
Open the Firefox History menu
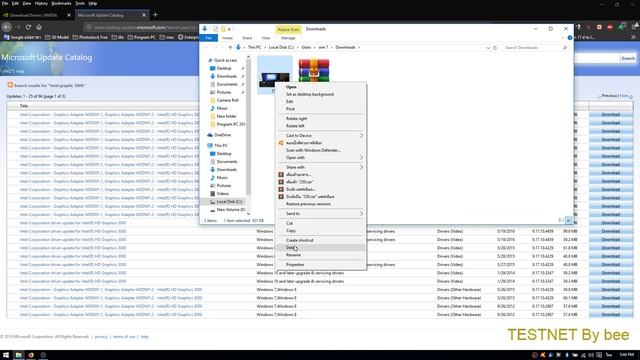point(41,3)
